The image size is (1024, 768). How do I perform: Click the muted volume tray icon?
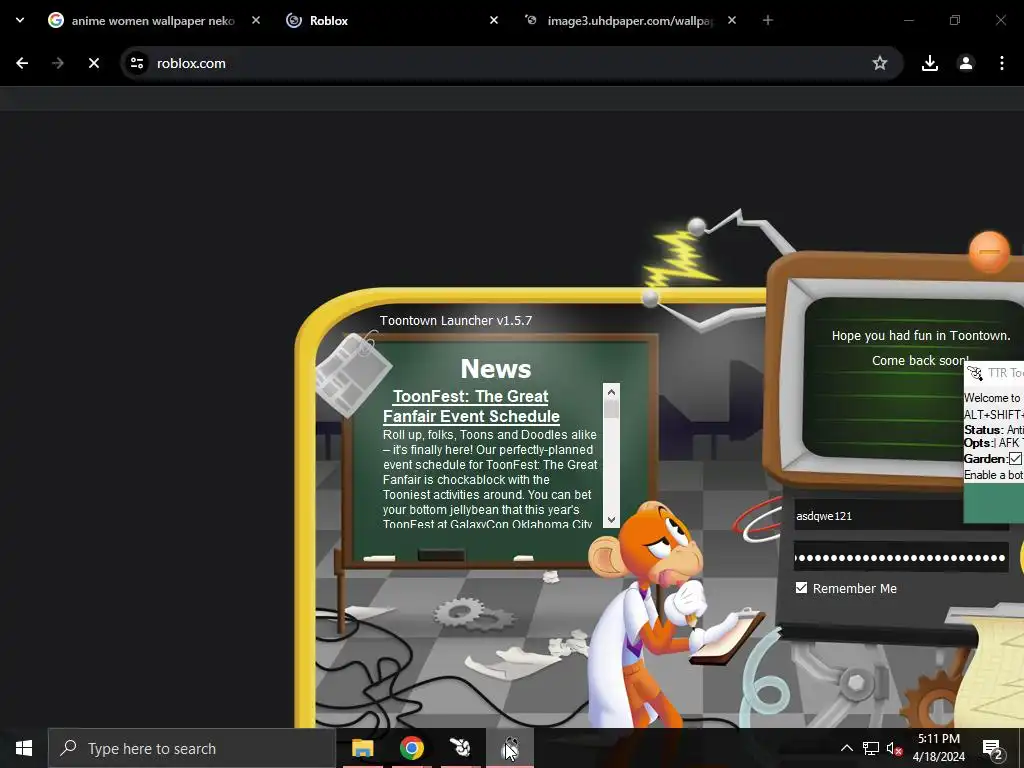894,748
